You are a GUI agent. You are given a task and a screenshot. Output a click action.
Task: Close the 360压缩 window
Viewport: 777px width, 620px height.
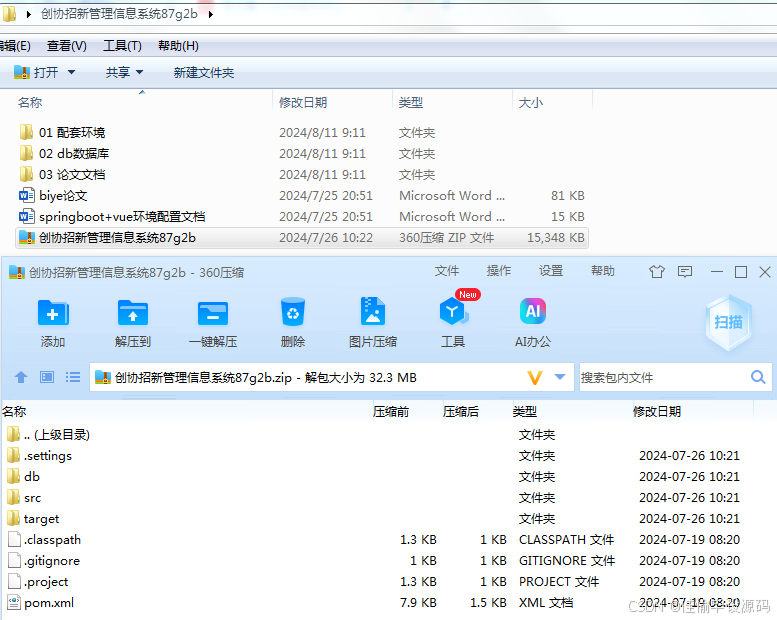click(x=765, y=272)
